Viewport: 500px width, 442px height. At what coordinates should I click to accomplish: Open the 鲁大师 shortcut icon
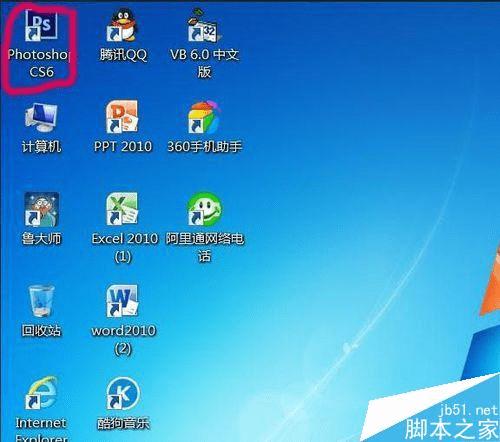[x=41, y=209]
